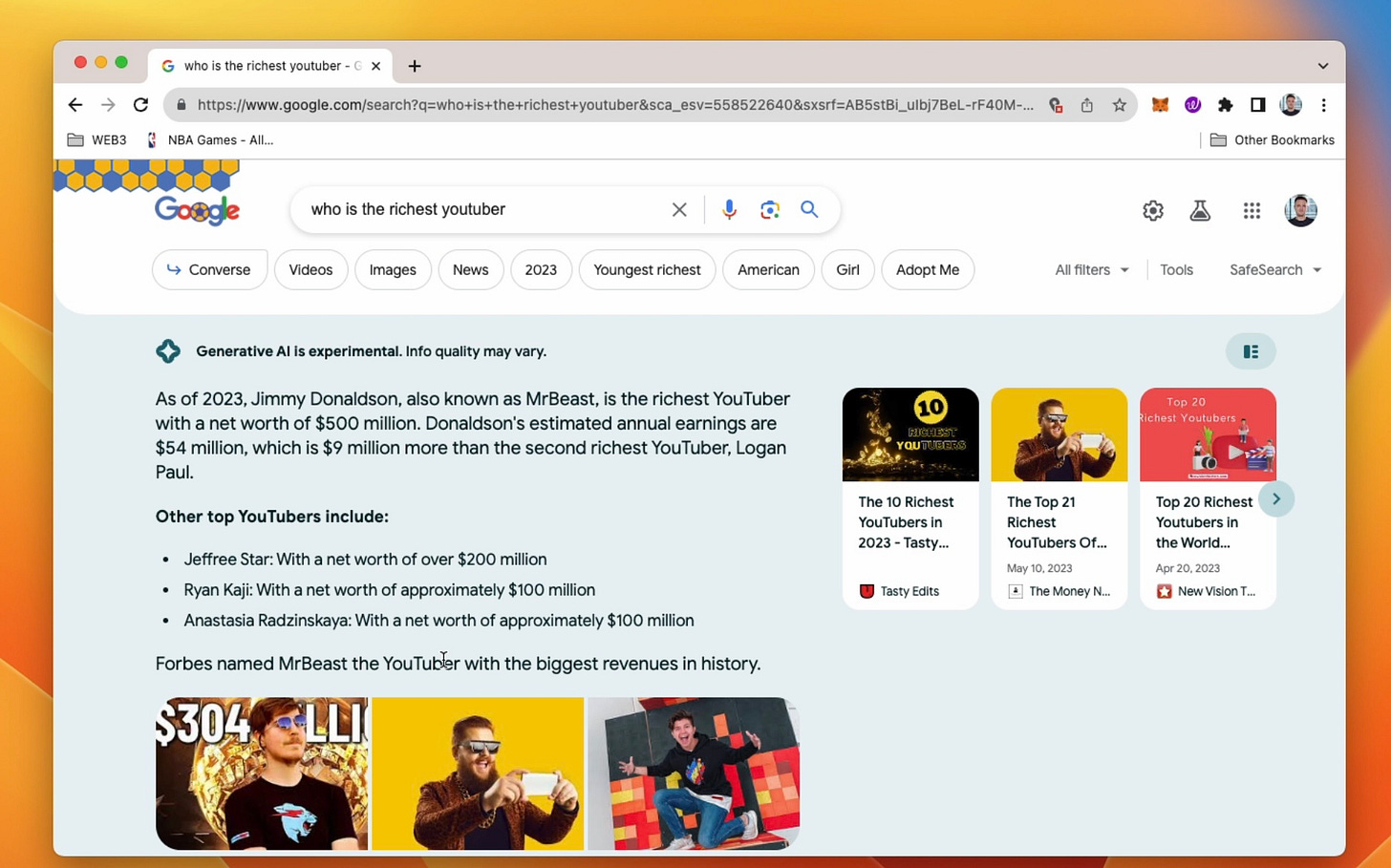Switch to News results
Viewport: 1391px width, 868px height.
[x=470, y=269]
